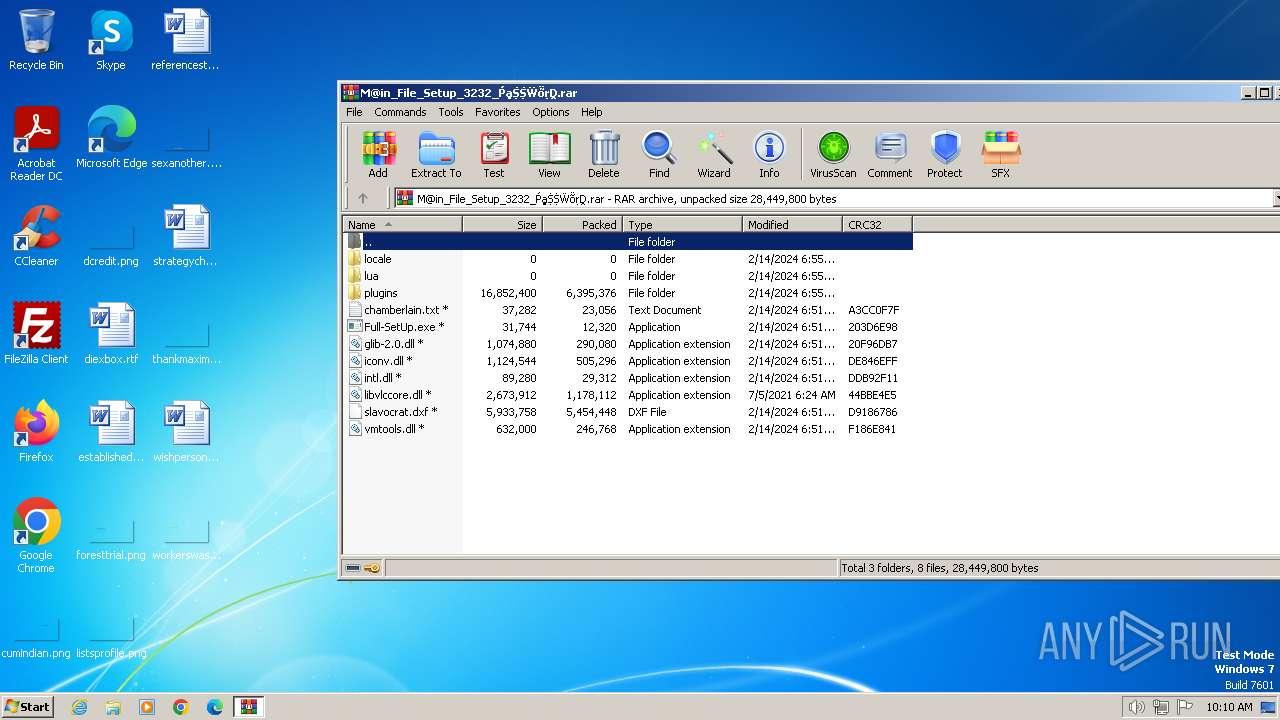
Task: Click the volume speaker tray icon
Action: point(1136,707)
